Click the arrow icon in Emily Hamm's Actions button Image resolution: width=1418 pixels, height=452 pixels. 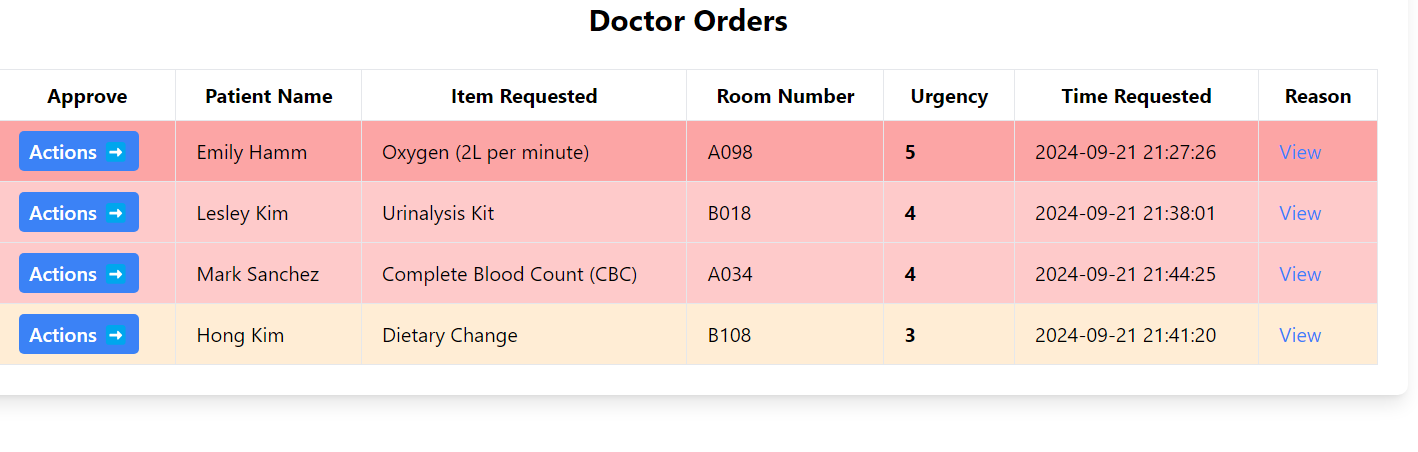click(x=116, y=152)
